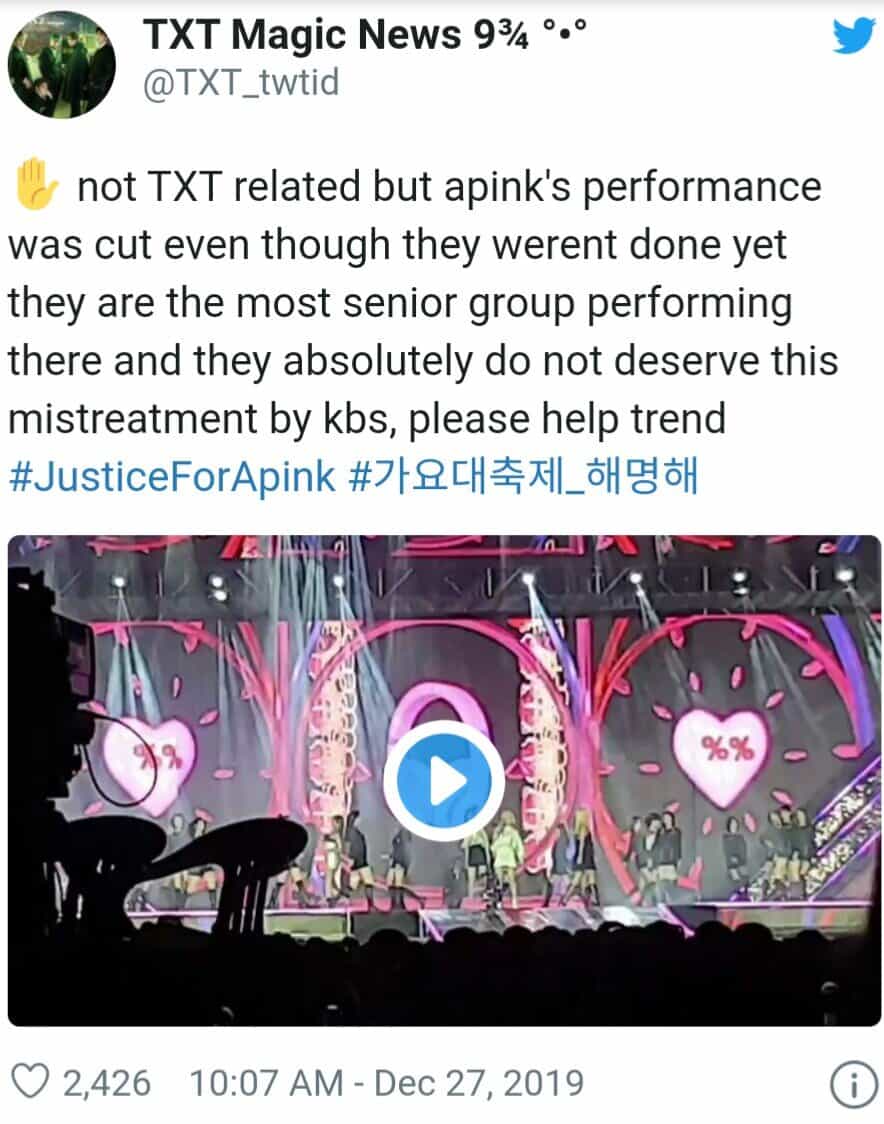884x1124 pixels.
Task: Click the Twitter bird logo
Action: (854, 36)
